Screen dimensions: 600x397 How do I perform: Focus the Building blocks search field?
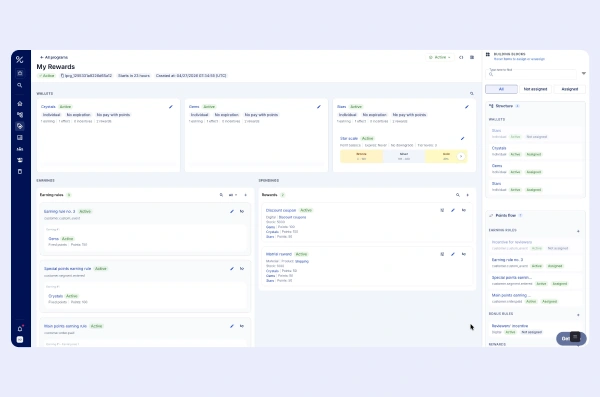[532, 74]
